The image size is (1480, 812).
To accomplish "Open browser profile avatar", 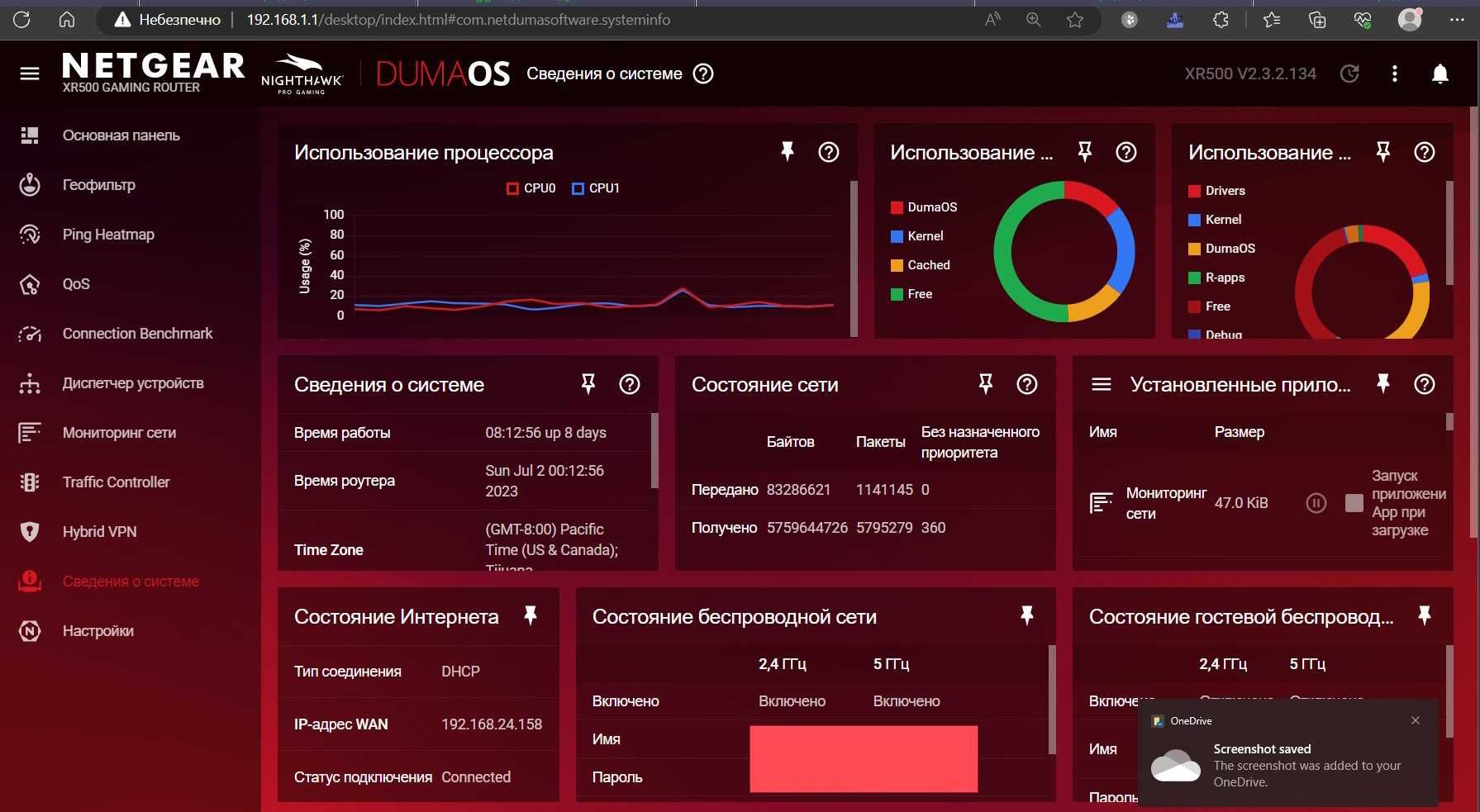I will coord(1410,20).
